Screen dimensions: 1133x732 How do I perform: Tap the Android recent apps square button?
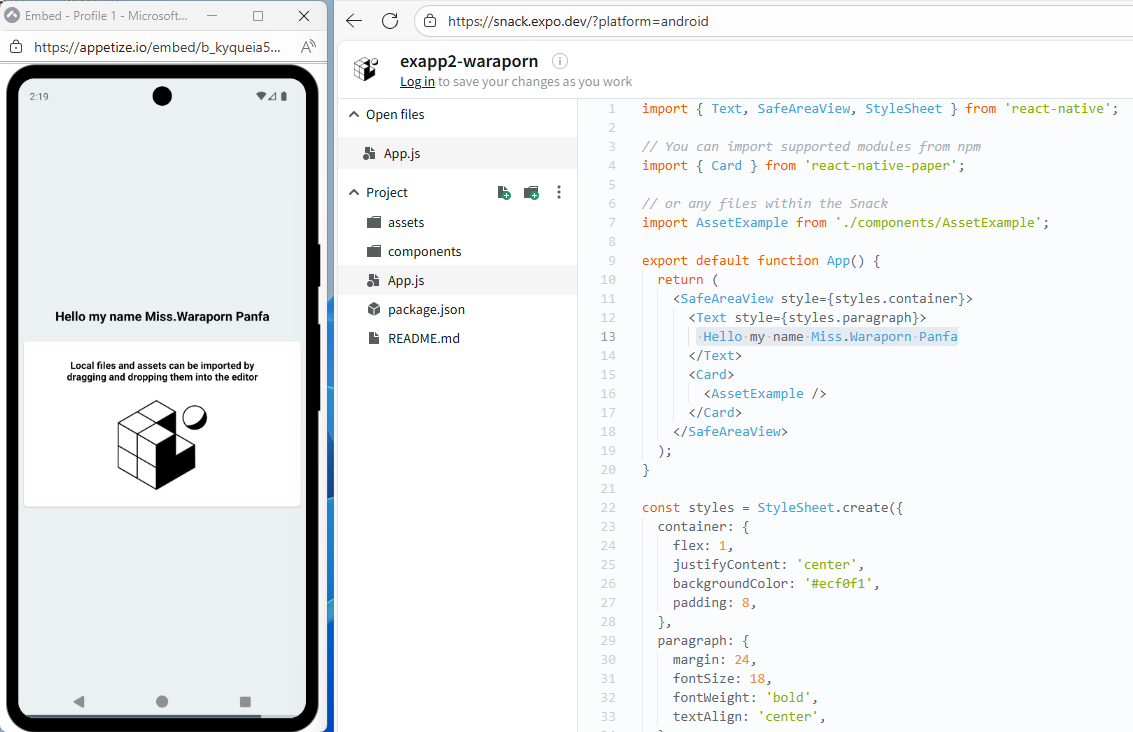(245, 702)
